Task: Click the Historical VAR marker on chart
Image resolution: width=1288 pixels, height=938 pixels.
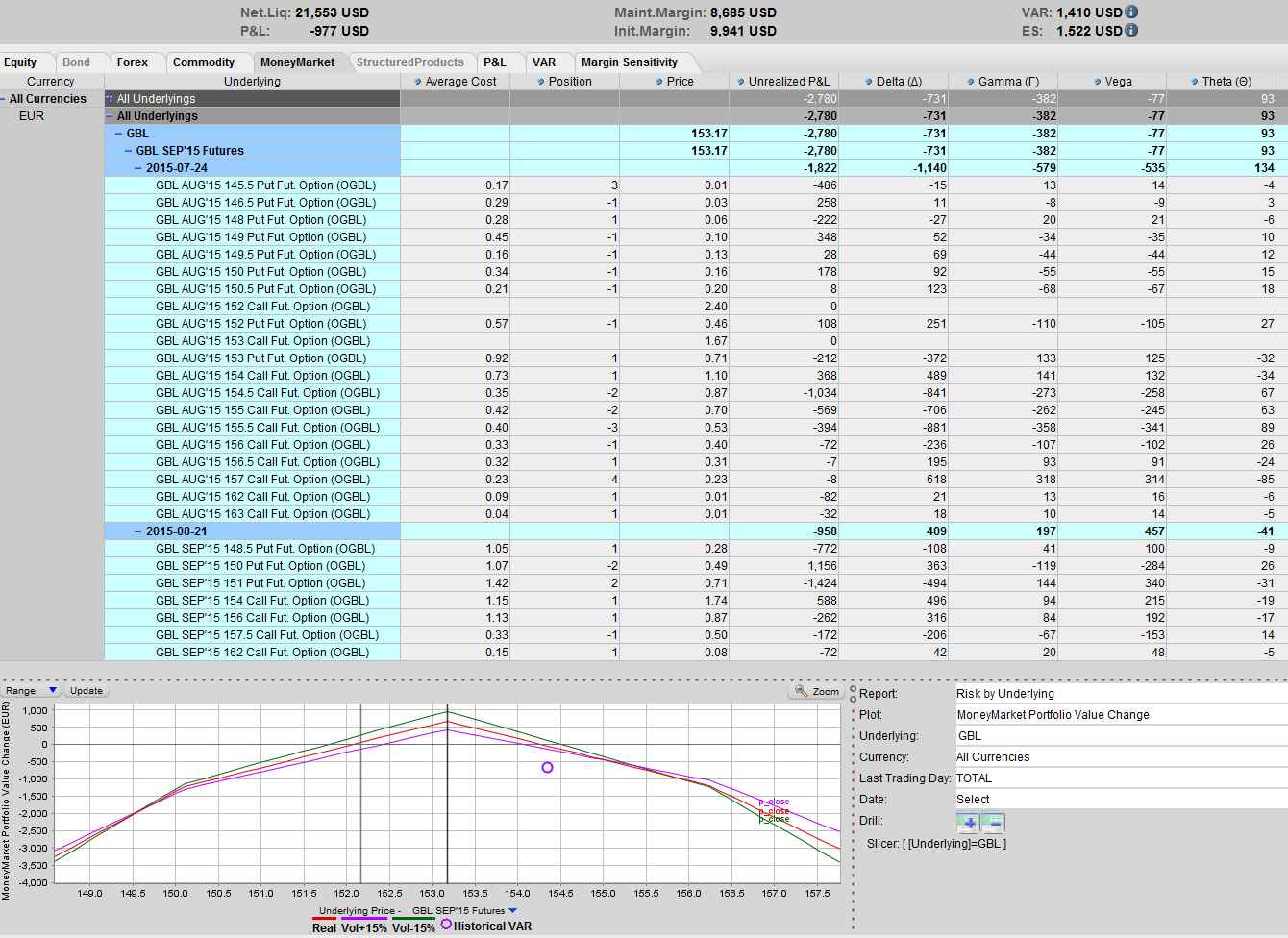Action: 547,768
